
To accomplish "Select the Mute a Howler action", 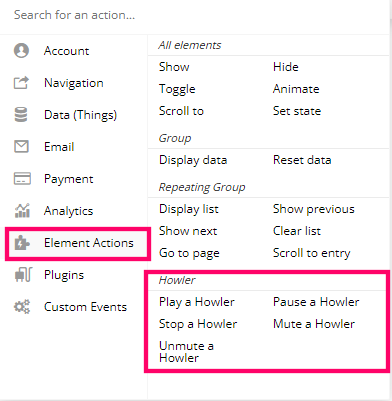I will pos(314,324).
